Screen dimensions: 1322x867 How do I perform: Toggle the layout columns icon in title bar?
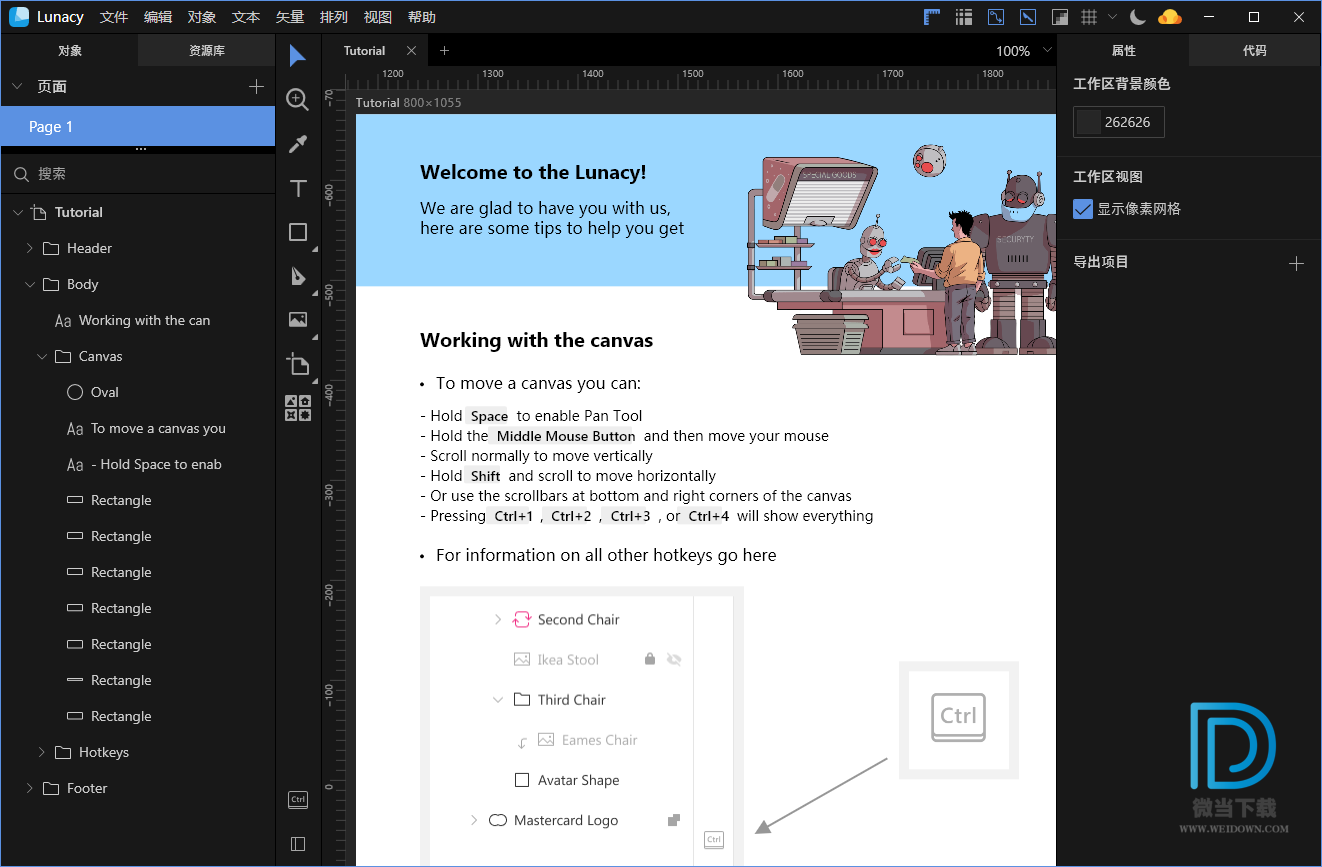point(963,17)
